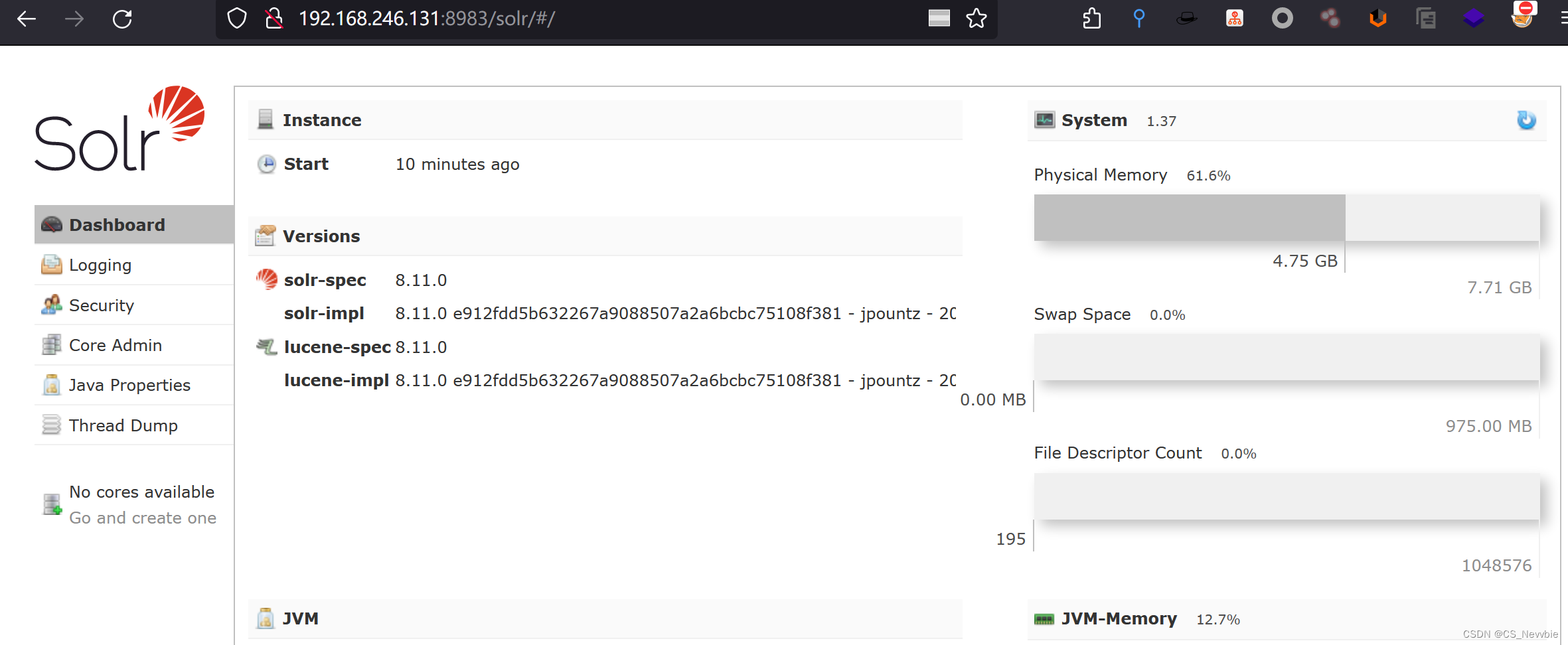1568x645 pixels.
Task: Click the gray stacked pages extension icon
Action: [1426, 19]
